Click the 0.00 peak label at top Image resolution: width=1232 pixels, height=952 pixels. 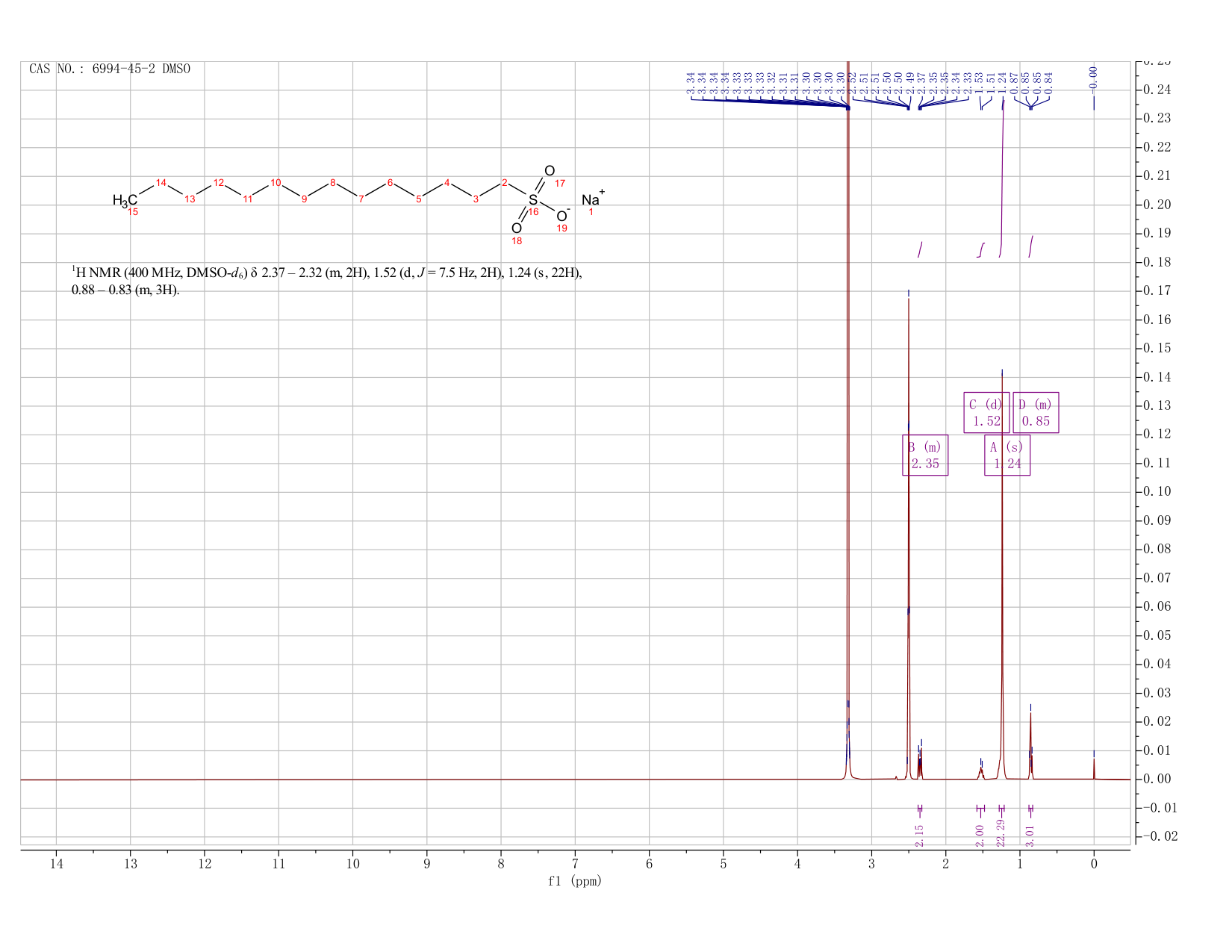coord(1094,75)
